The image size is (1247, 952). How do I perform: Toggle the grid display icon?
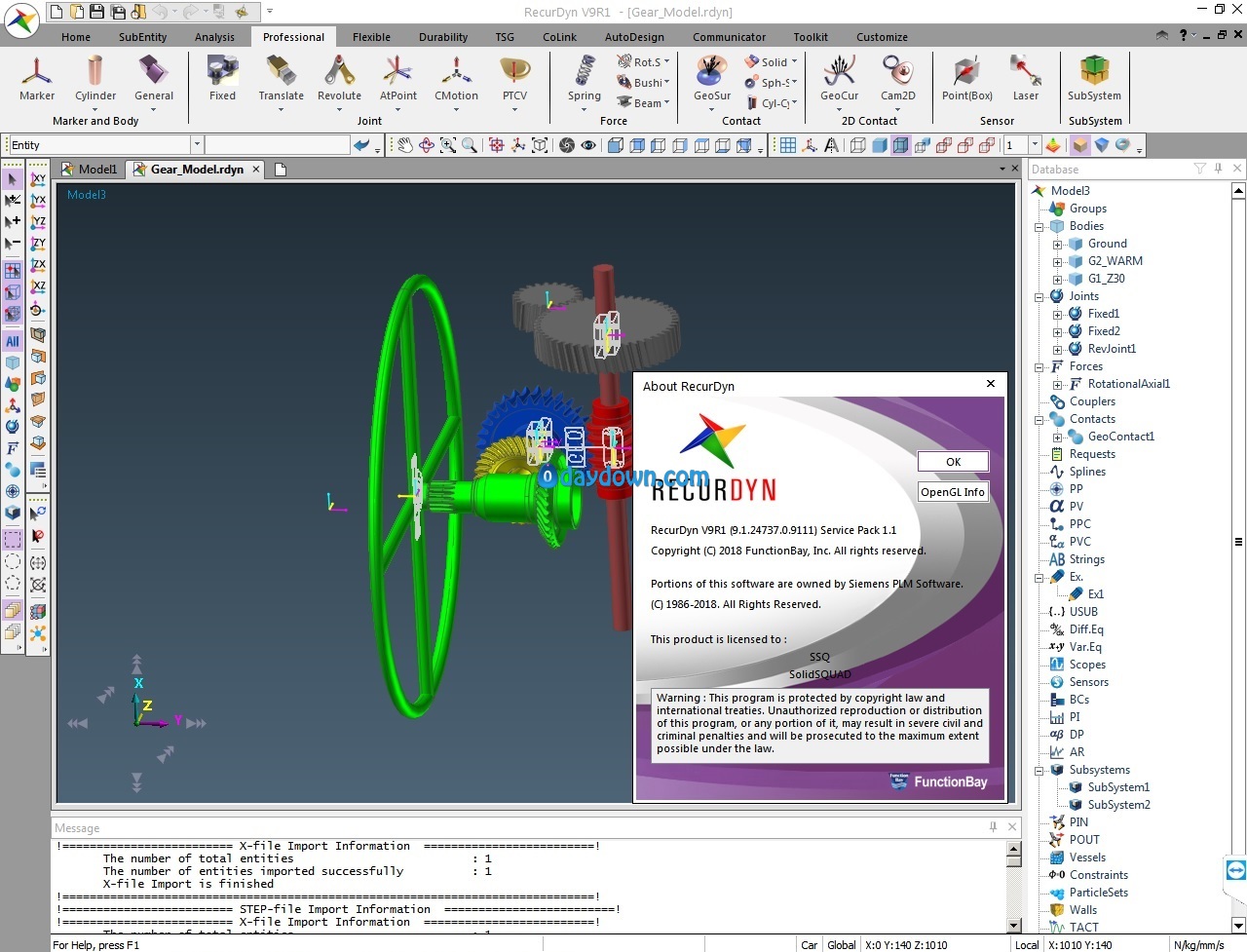pos(788,145)
